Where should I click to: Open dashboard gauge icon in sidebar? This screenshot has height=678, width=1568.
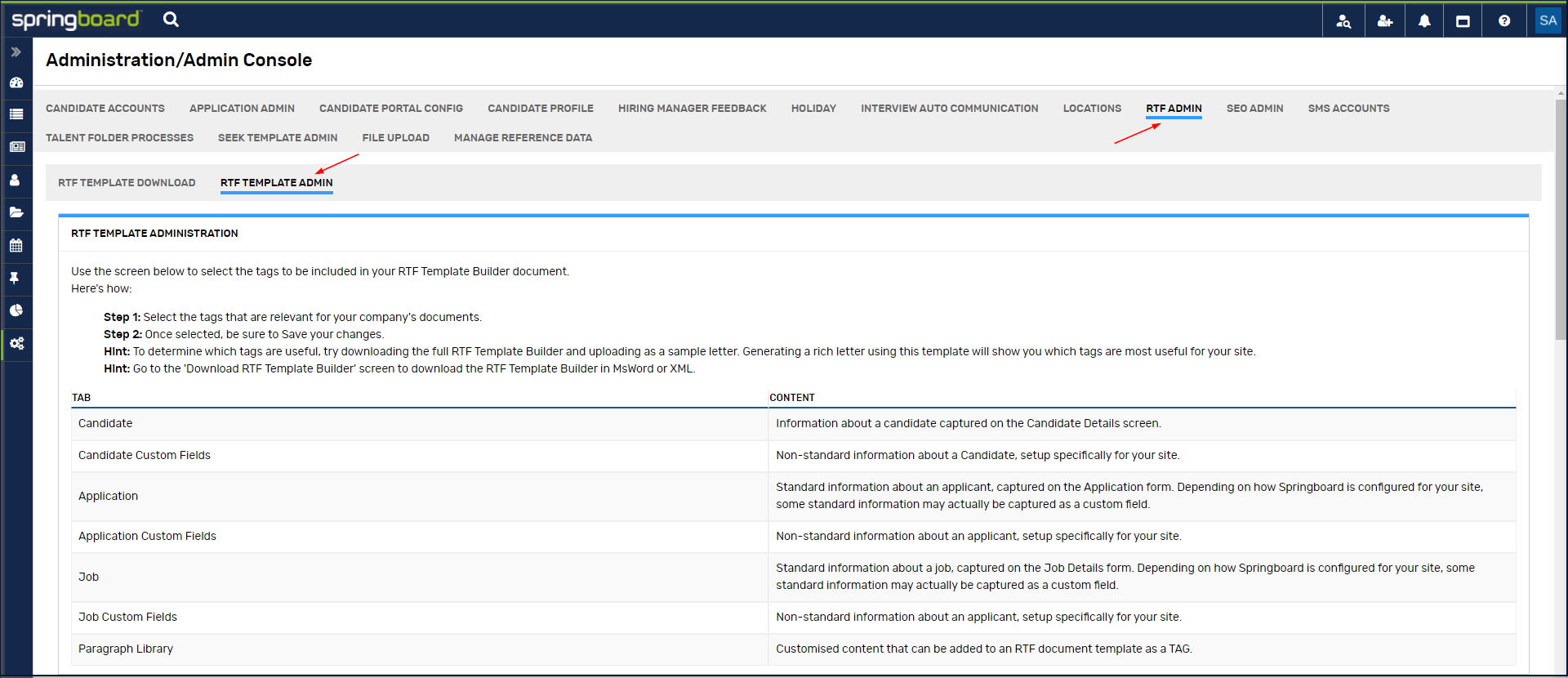[x=16, y=83]
